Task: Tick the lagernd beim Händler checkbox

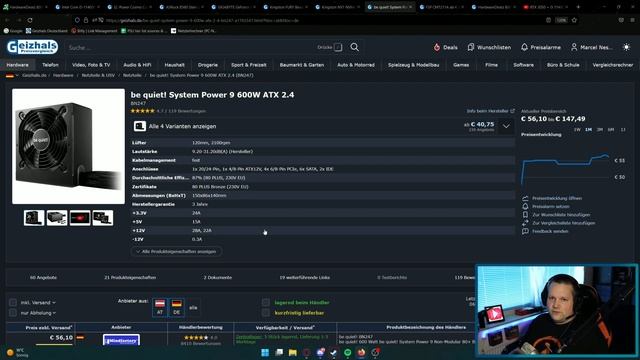Action: pos(266,302)
